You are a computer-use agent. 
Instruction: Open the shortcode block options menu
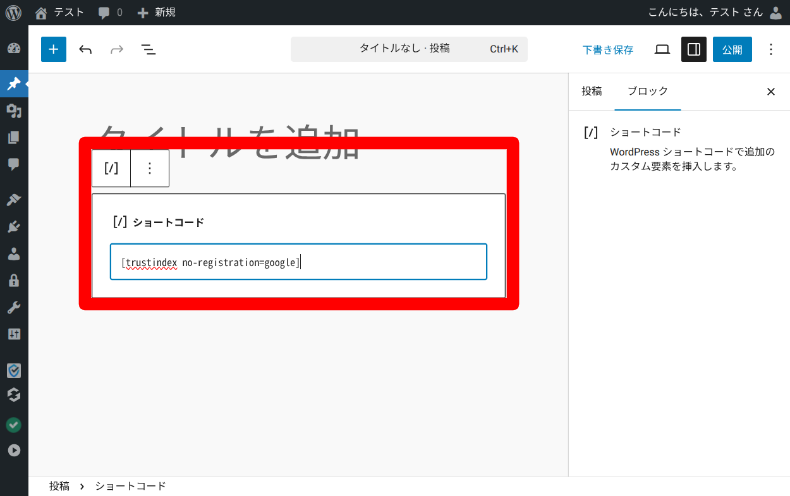point(150,168)
